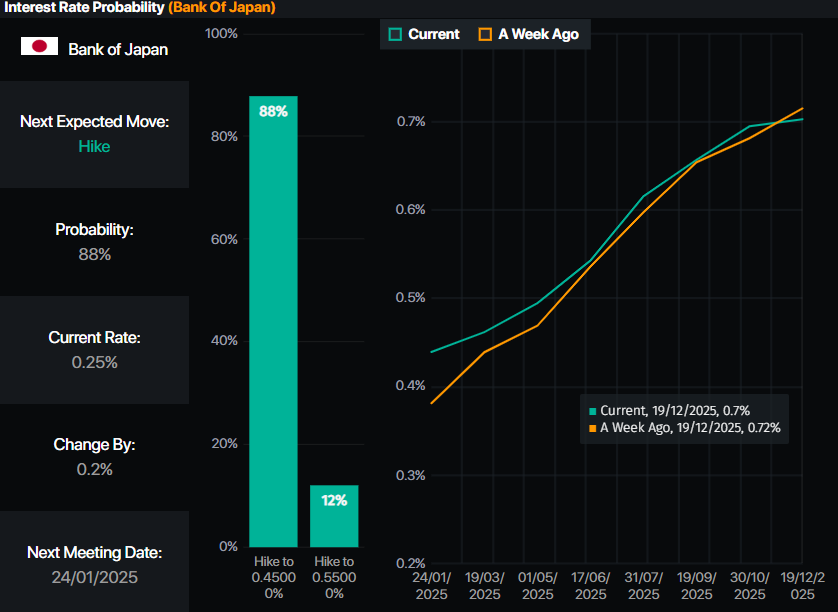
Task: Select the Current Rate panel
Action: 94,349
